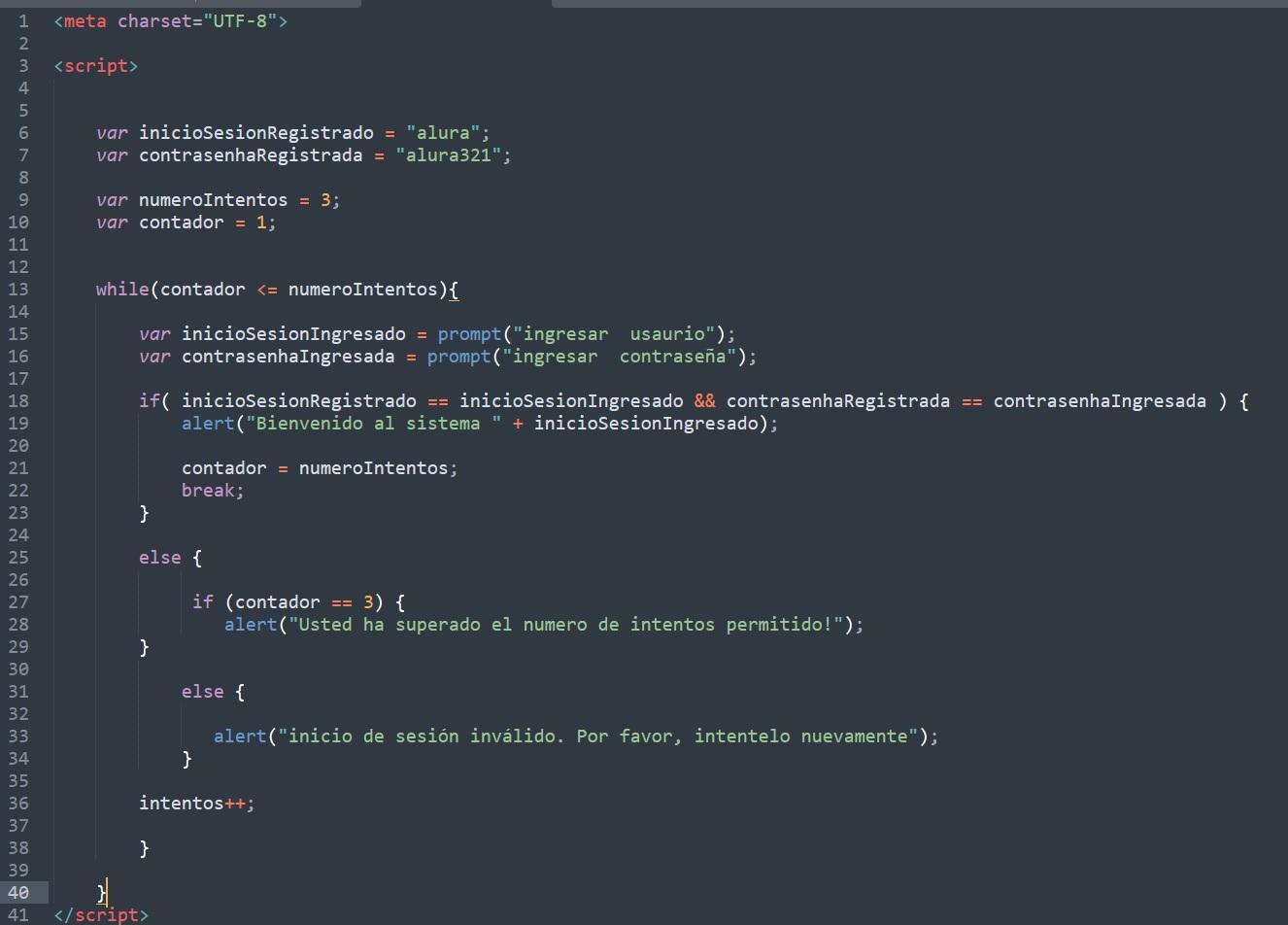Click the number 3 assigned on line 9
1288x925 pixels.
click(325, 199)
